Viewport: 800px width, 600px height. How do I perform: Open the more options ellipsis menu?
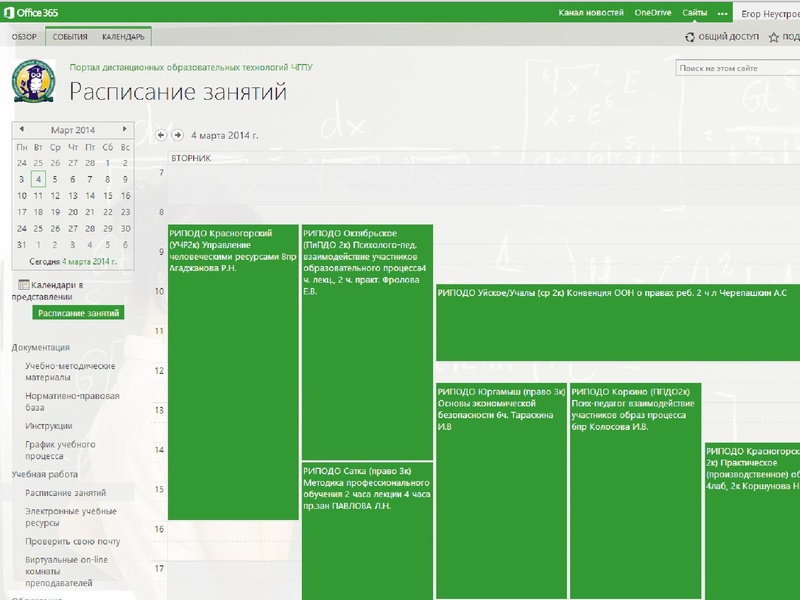coord(723,12)
